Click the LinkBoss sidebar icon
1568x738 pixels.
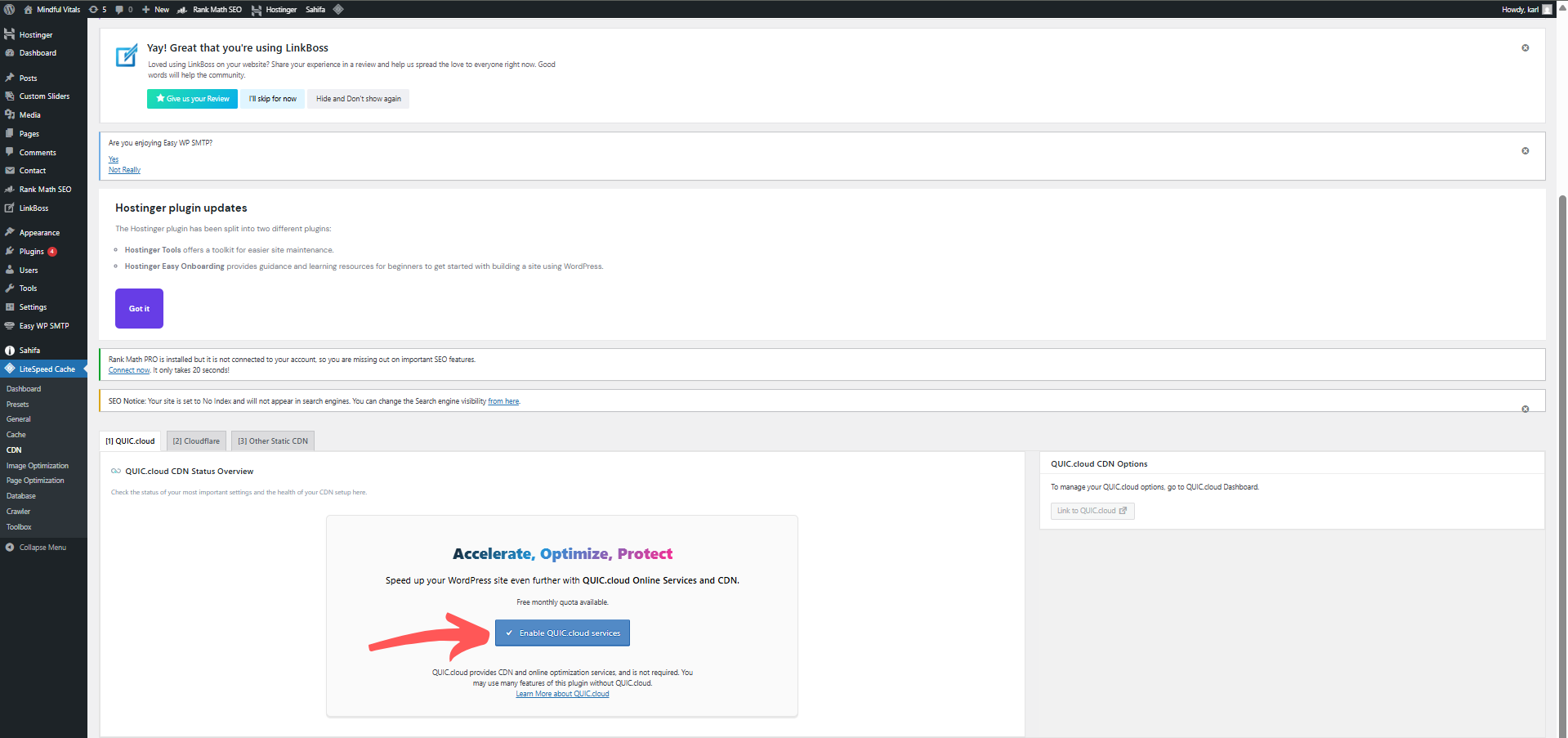[10, 208]
